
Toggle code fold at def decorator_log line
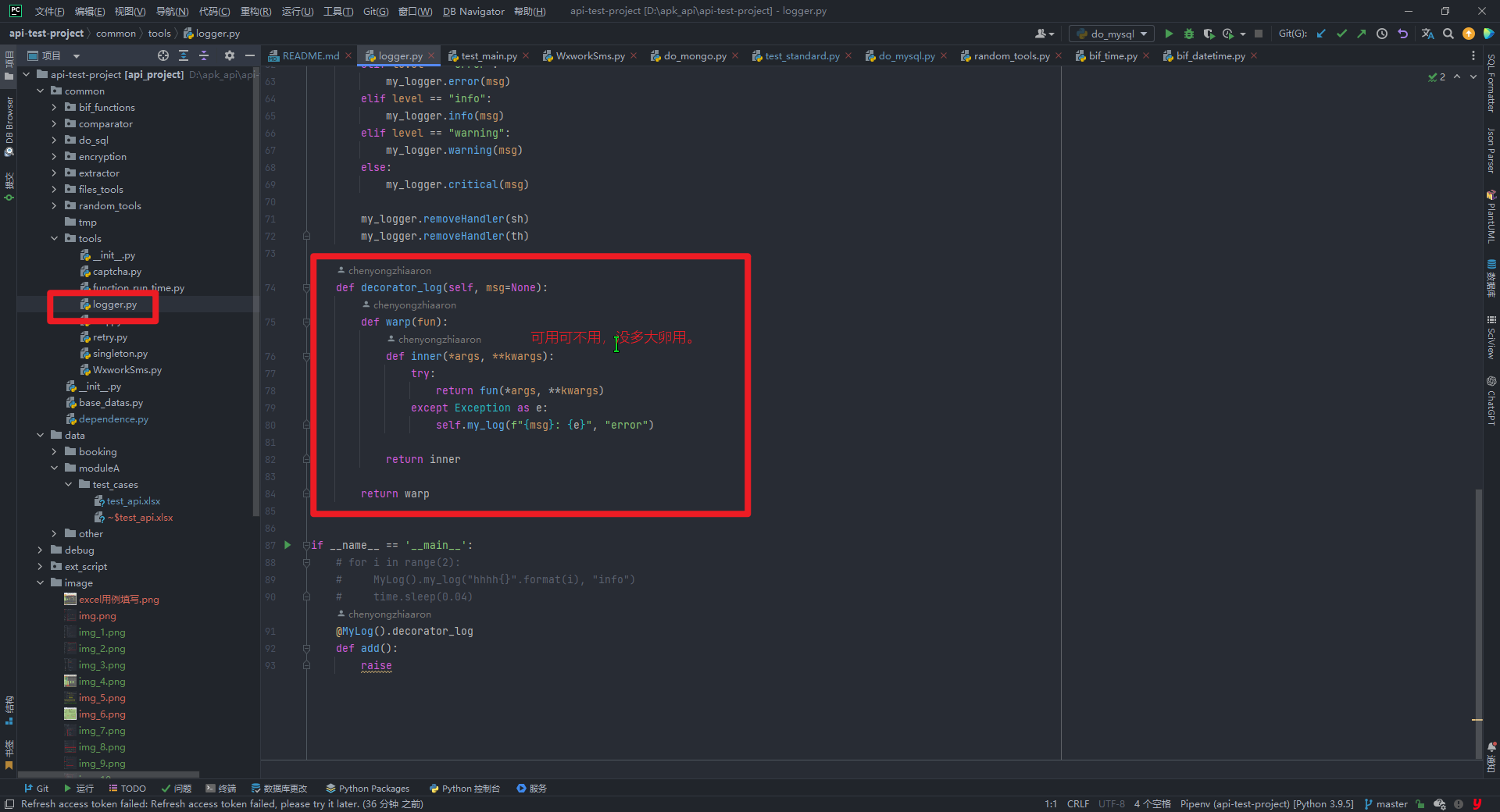pos(306,287)
